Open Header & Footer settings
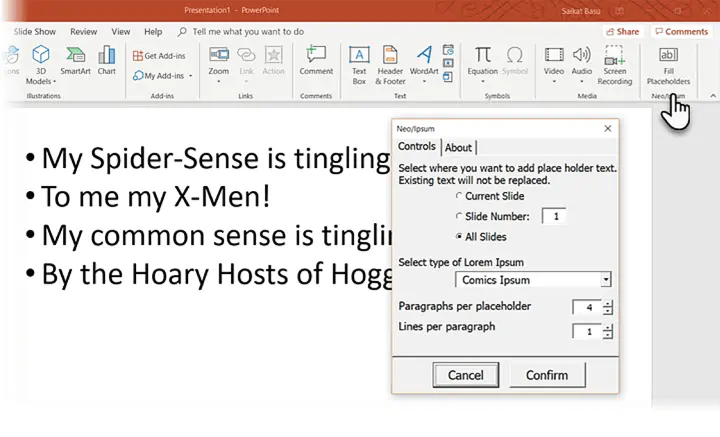 pyautogui.click(x=390, y=65)
